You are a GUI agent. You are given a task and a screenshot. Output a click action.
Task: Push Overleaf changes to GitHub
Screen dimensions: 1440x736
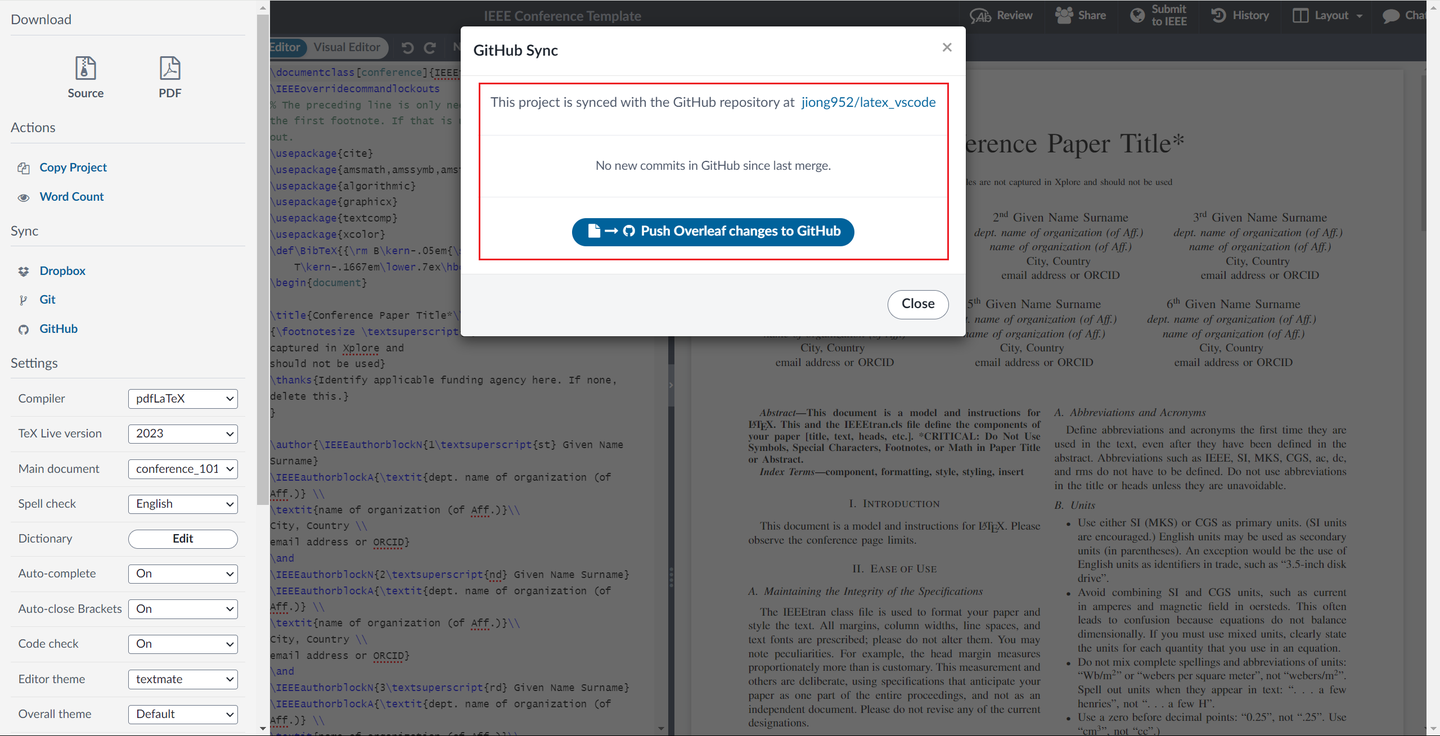(713, 231)
